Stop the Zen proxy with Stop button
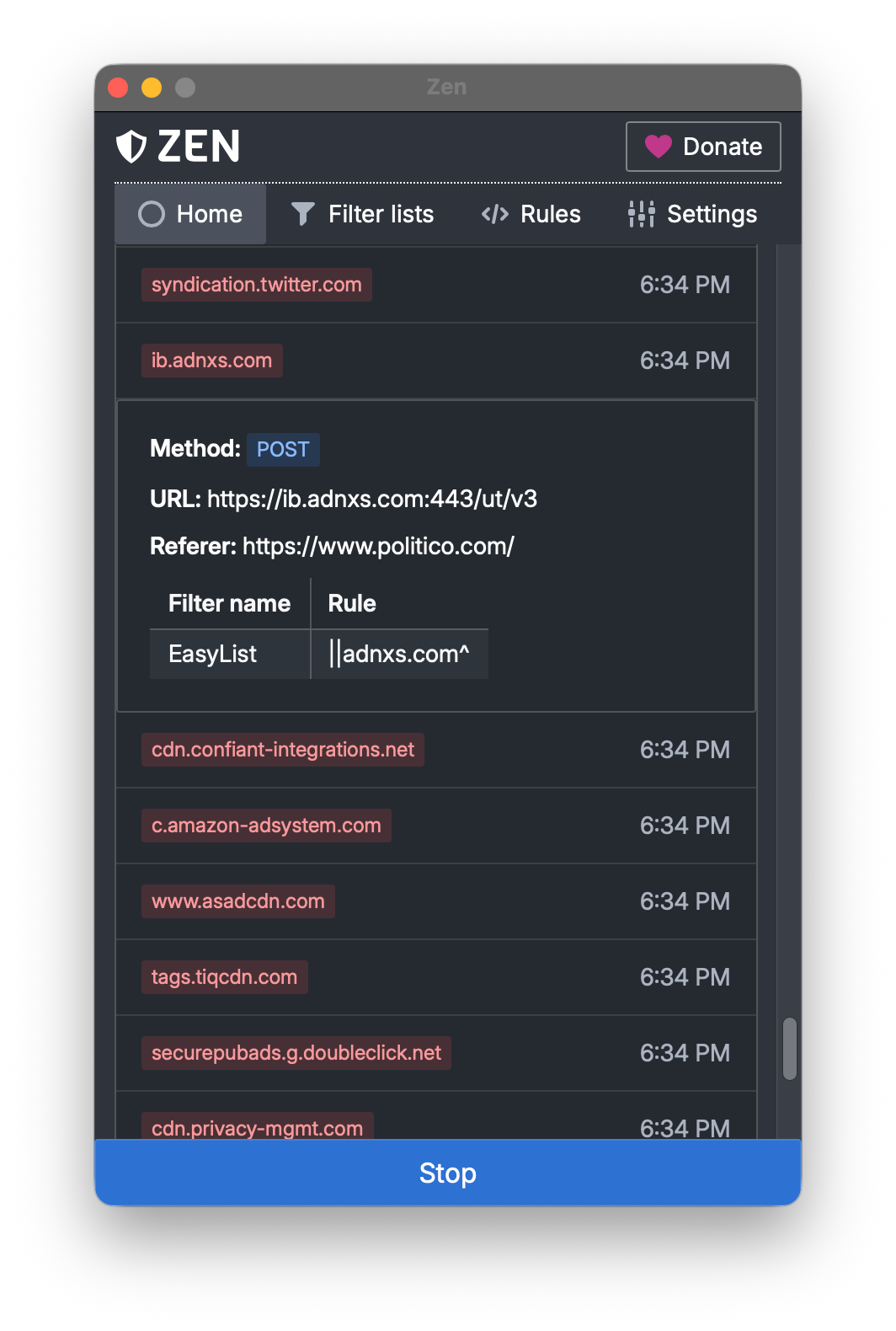Image resolution: width=896 pixels, height=1331 pixels. 448,1173
